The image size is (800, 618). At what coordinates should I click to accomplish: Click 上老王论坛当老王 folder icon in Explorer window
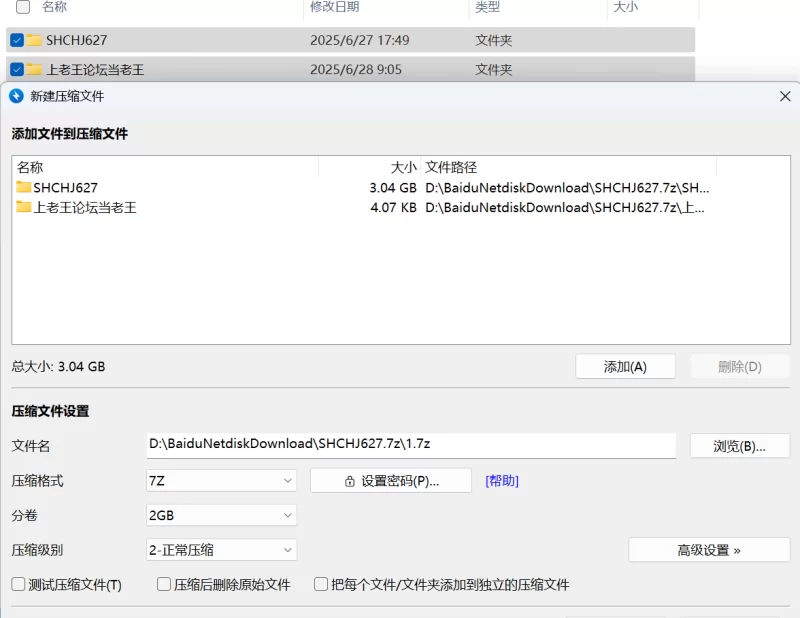point(34,69)
